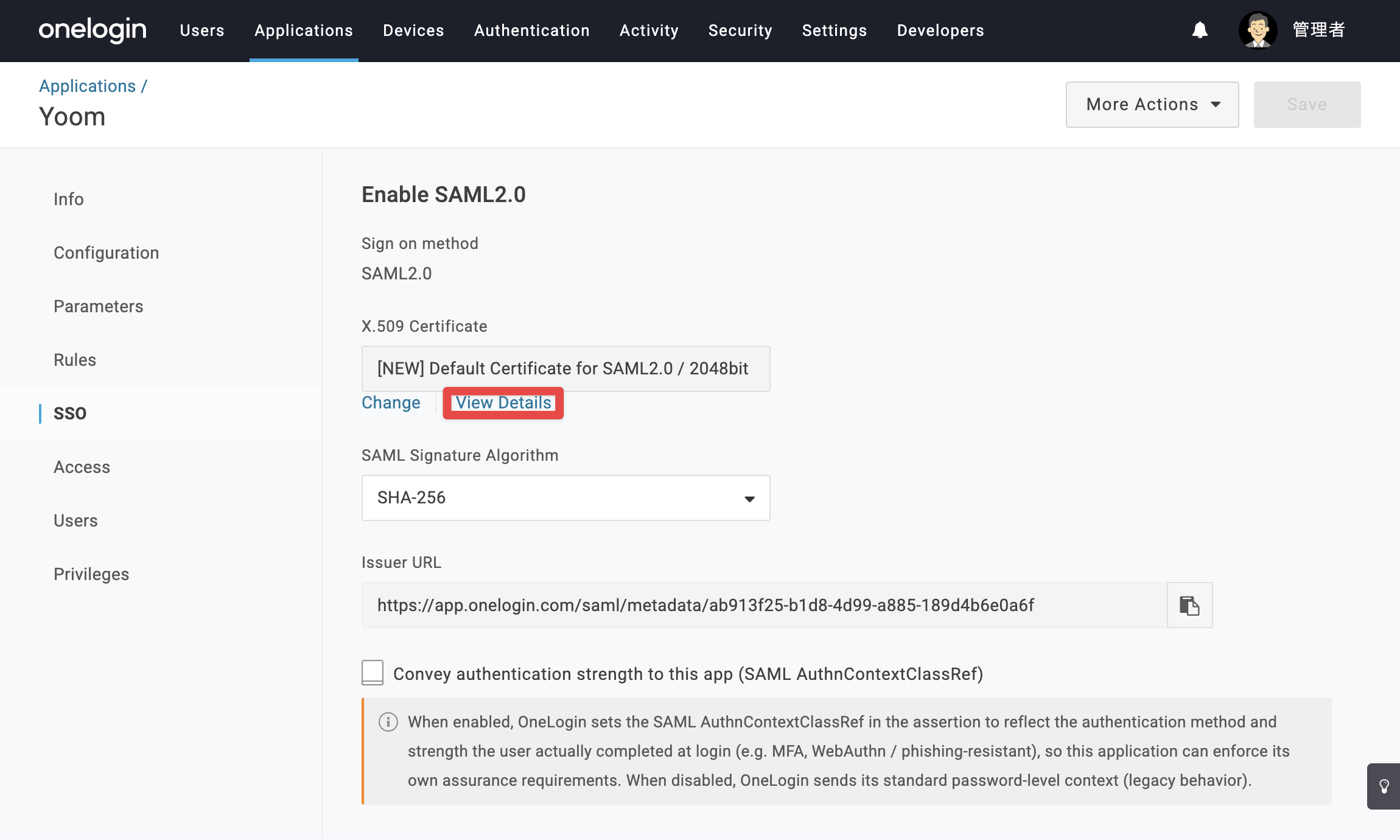Screen dimensions: 1400x840
Task: Open the notifications bell
Action: pyautogui.click(x=1200, y=30)
